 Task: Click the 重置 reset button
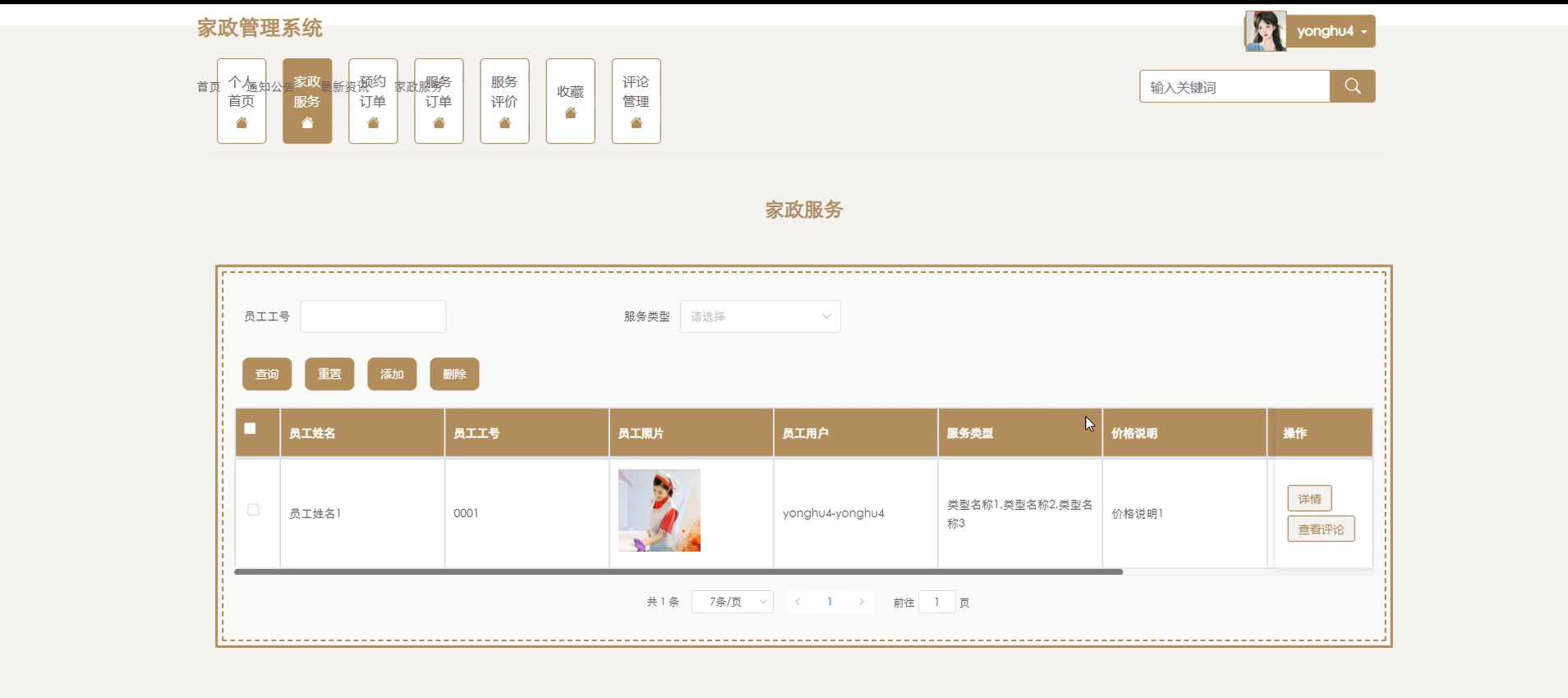point(329,374)
